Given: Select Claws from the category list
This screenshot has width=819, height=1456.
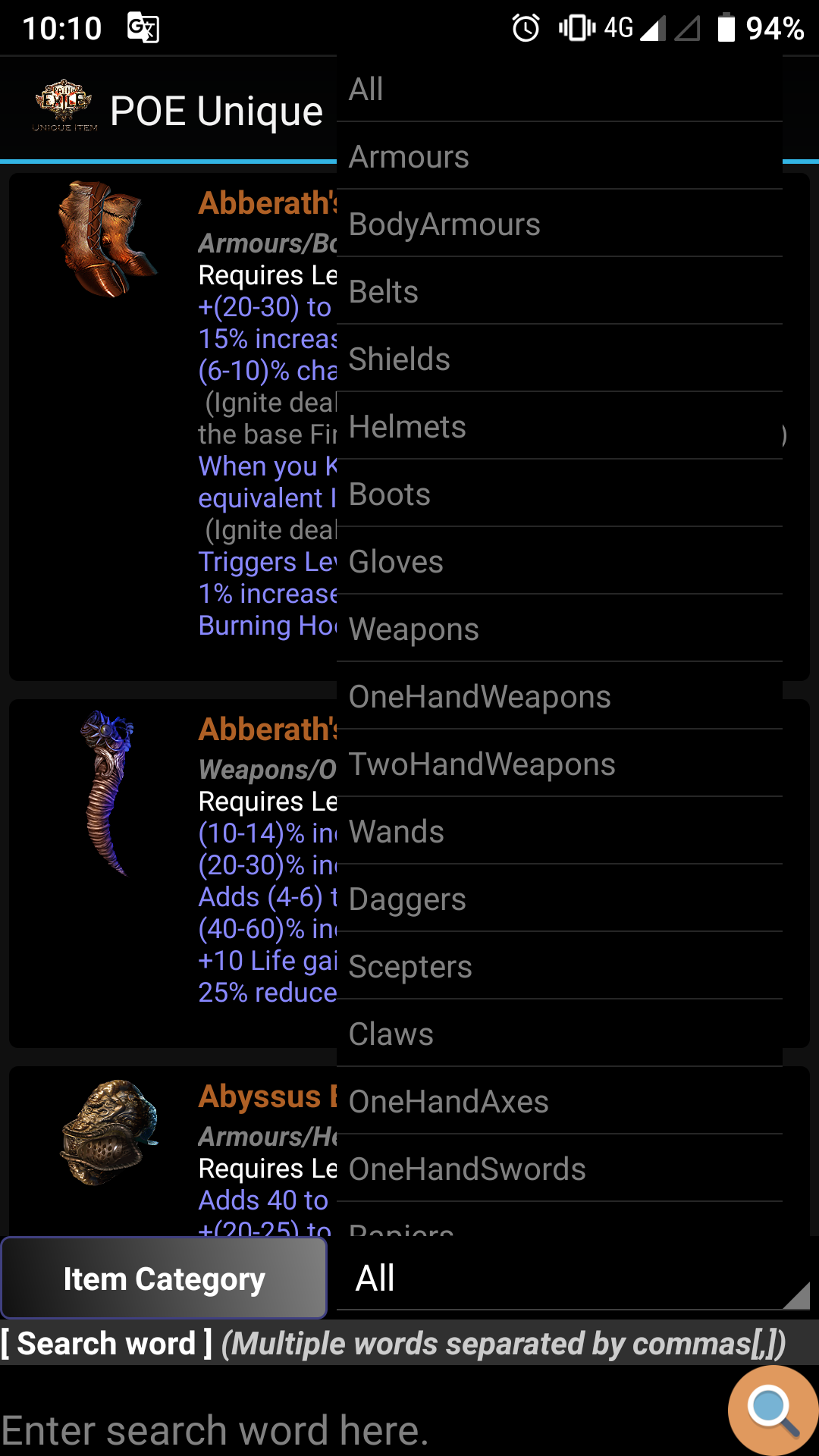Looking at the screenshot, I should click(x=560, y=1034).
